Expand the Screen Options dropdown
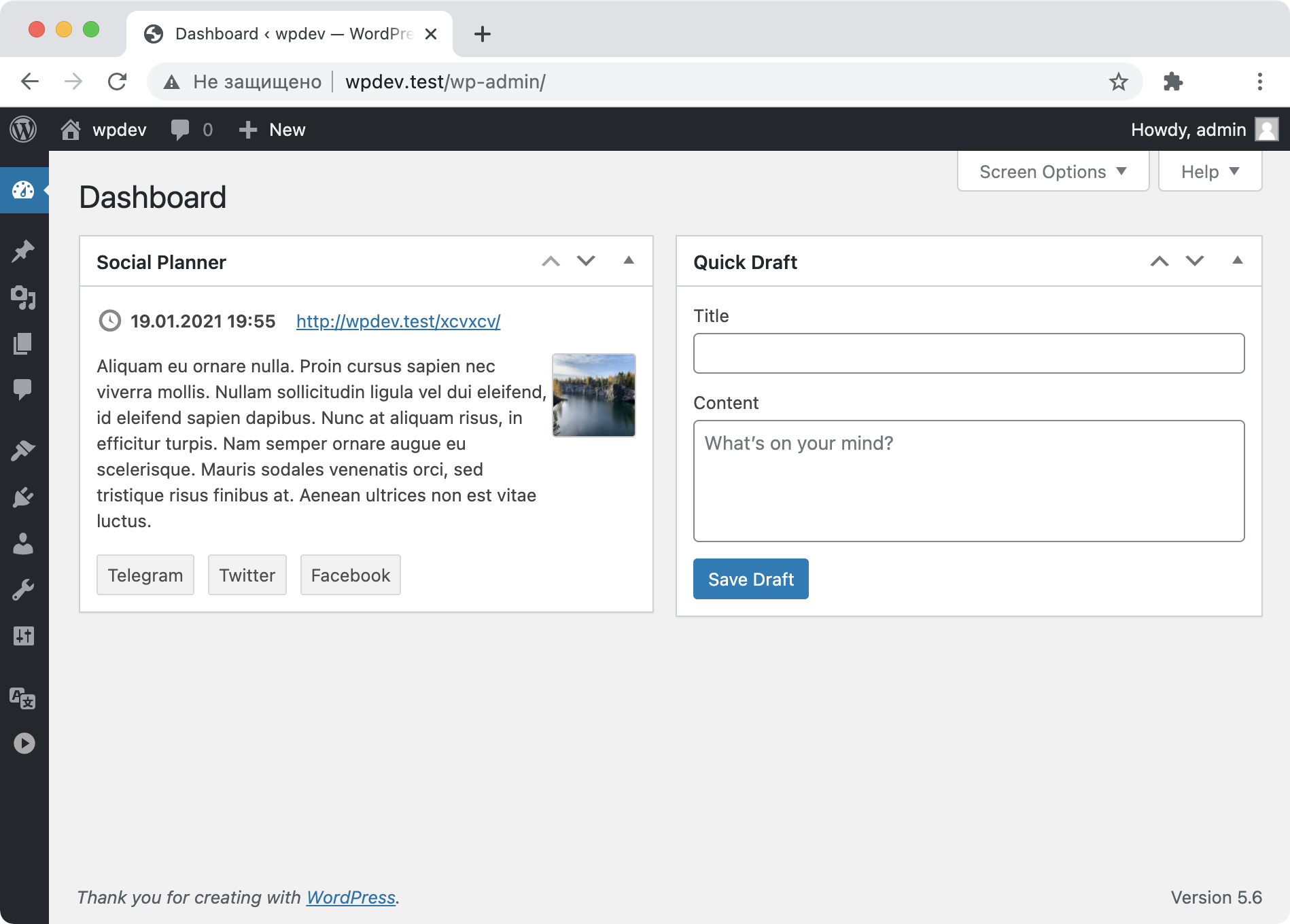1290x924 pixels. point(1053,172)
